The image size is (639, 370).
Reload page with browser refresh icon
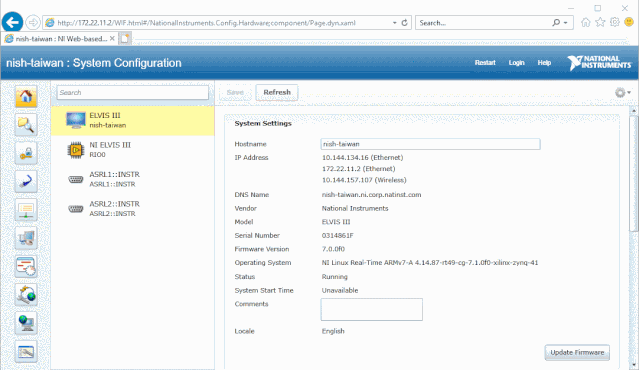404,23
